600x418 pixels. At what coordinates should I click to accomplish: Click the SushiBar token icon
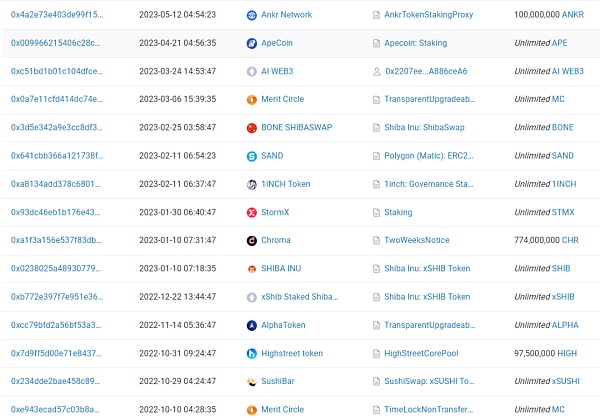[x=251, y=382]
